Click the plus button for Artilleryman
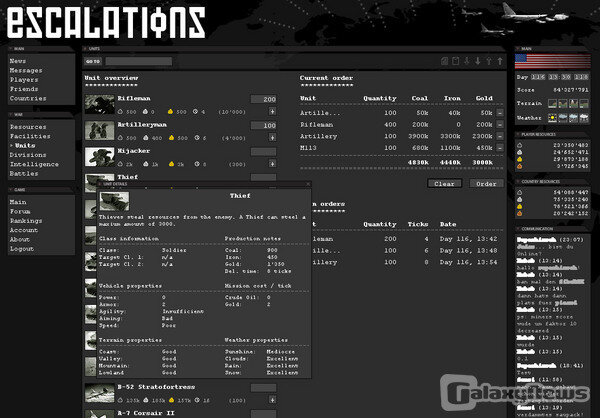The image size is (600, 418). click(x=272, y=137)
